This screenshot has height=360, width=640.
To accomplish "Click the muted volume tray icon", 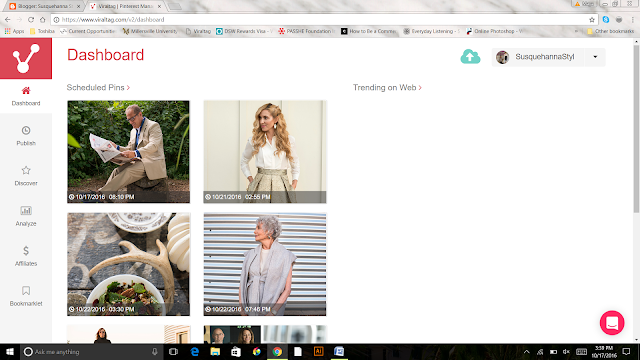I will [x=567, y=352].
